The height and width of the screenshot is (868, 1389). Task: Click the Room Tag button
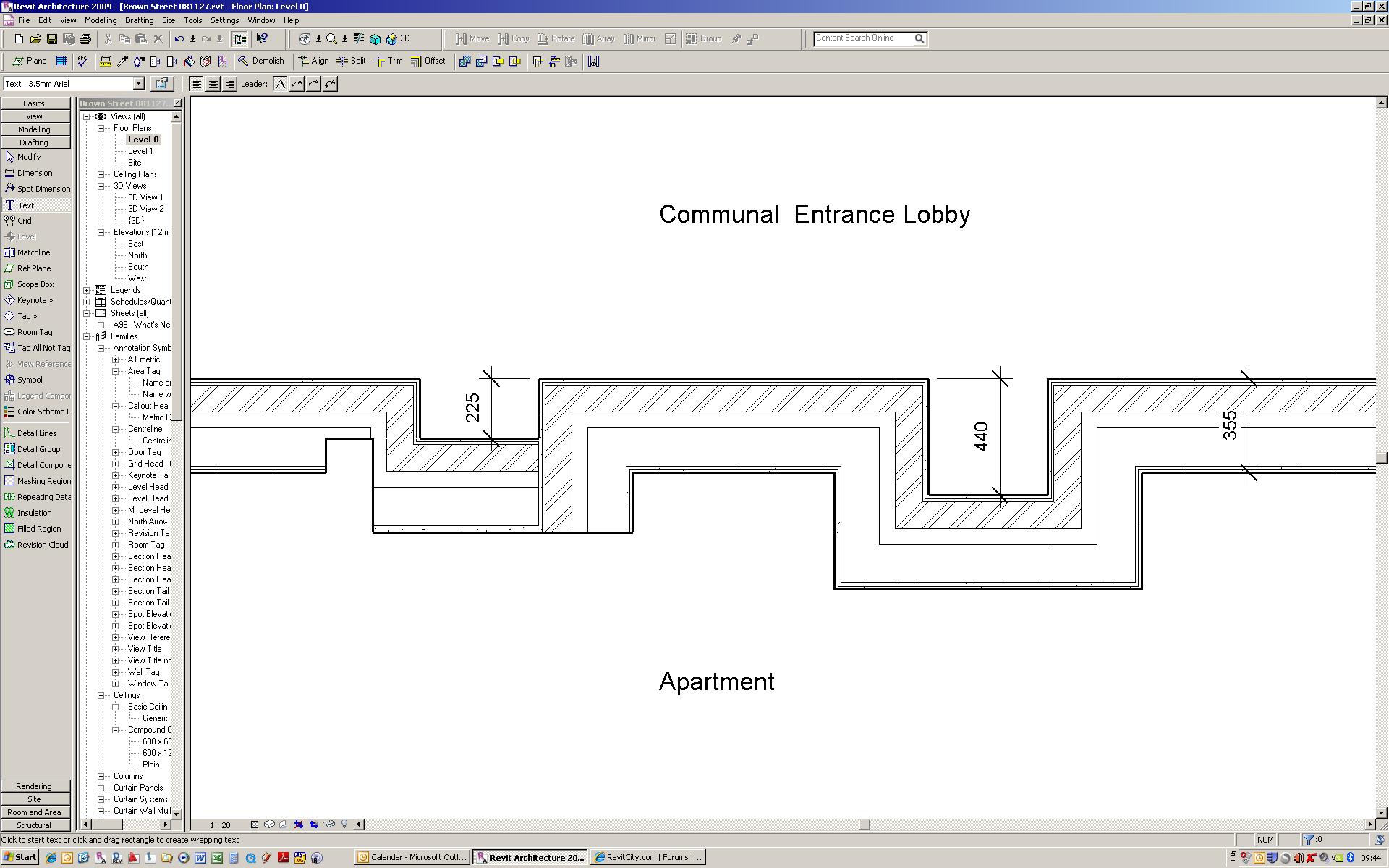point(34,332)
